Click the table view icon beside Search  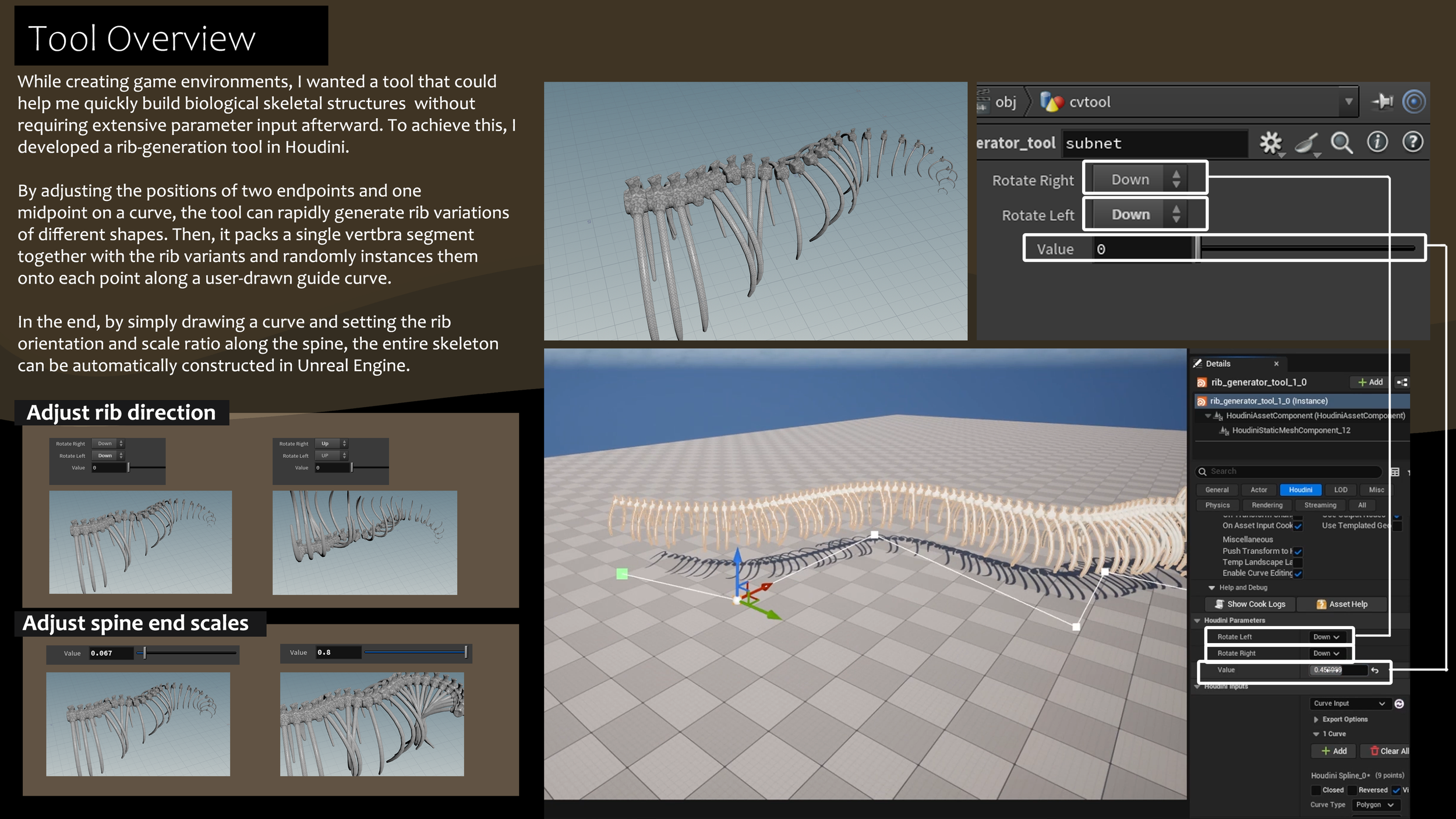click(1395, 472)
